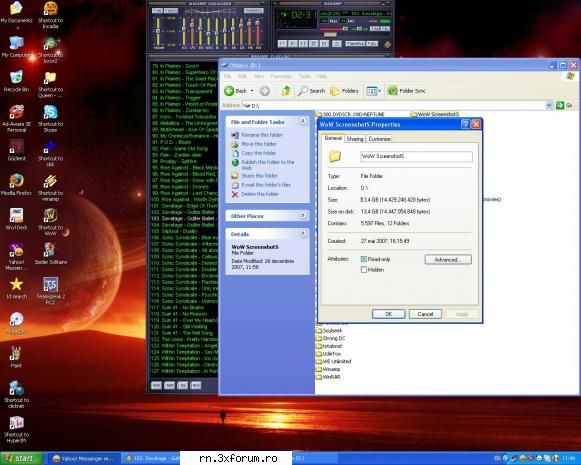Go up one folder level in Explorer

tap(285, 91)
